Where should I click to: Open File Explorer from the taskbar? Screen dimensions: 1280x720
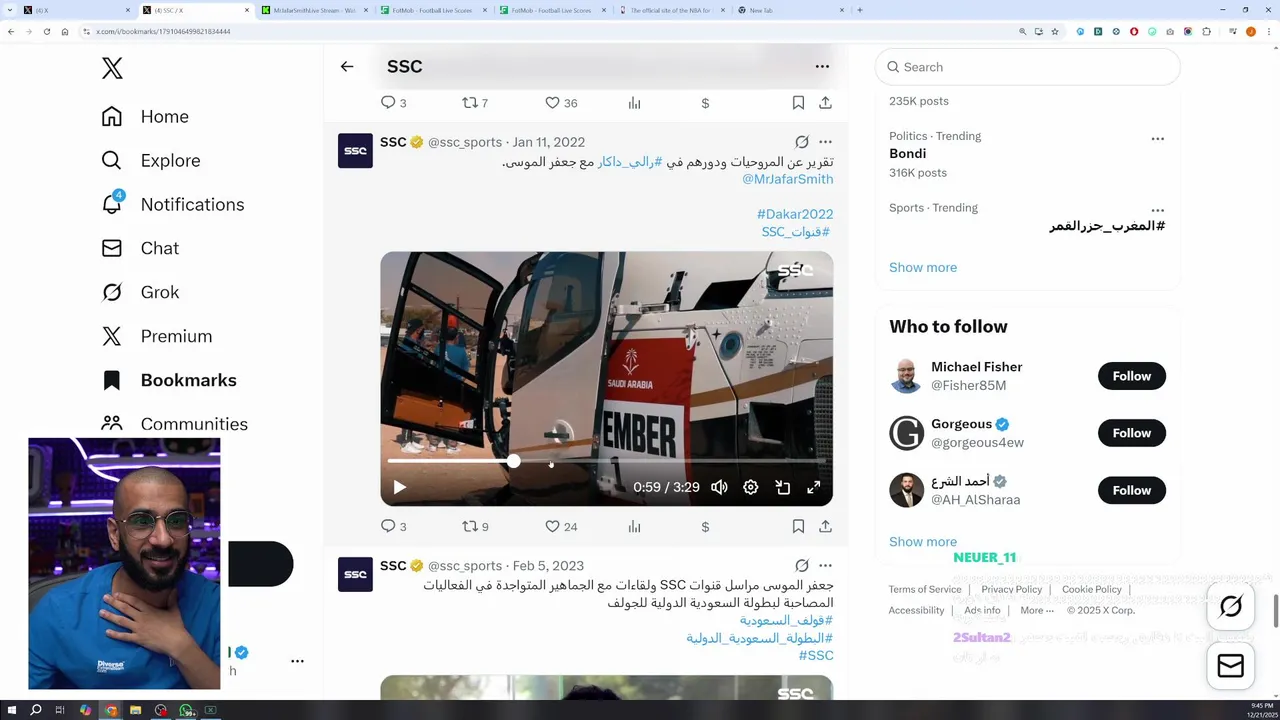click(135, 710)
